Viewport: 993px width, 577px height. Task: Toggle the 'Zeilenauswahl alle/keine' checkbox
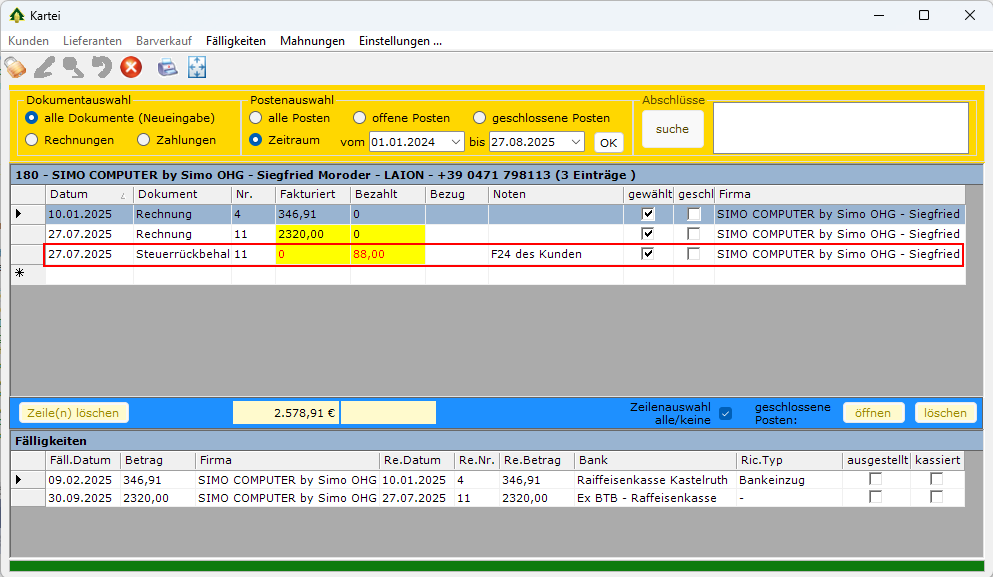(x=726, y=413)
